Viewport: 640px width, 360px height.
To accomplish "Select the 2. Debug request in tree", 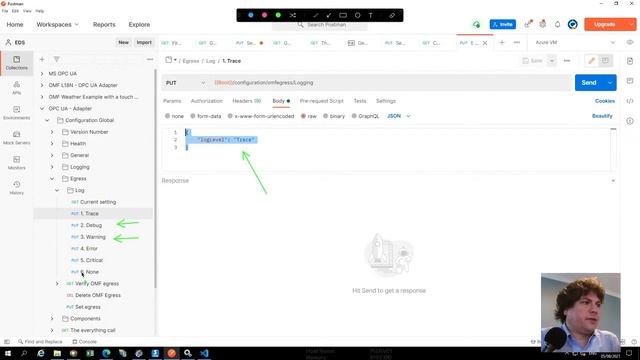I will click(91, 225).
